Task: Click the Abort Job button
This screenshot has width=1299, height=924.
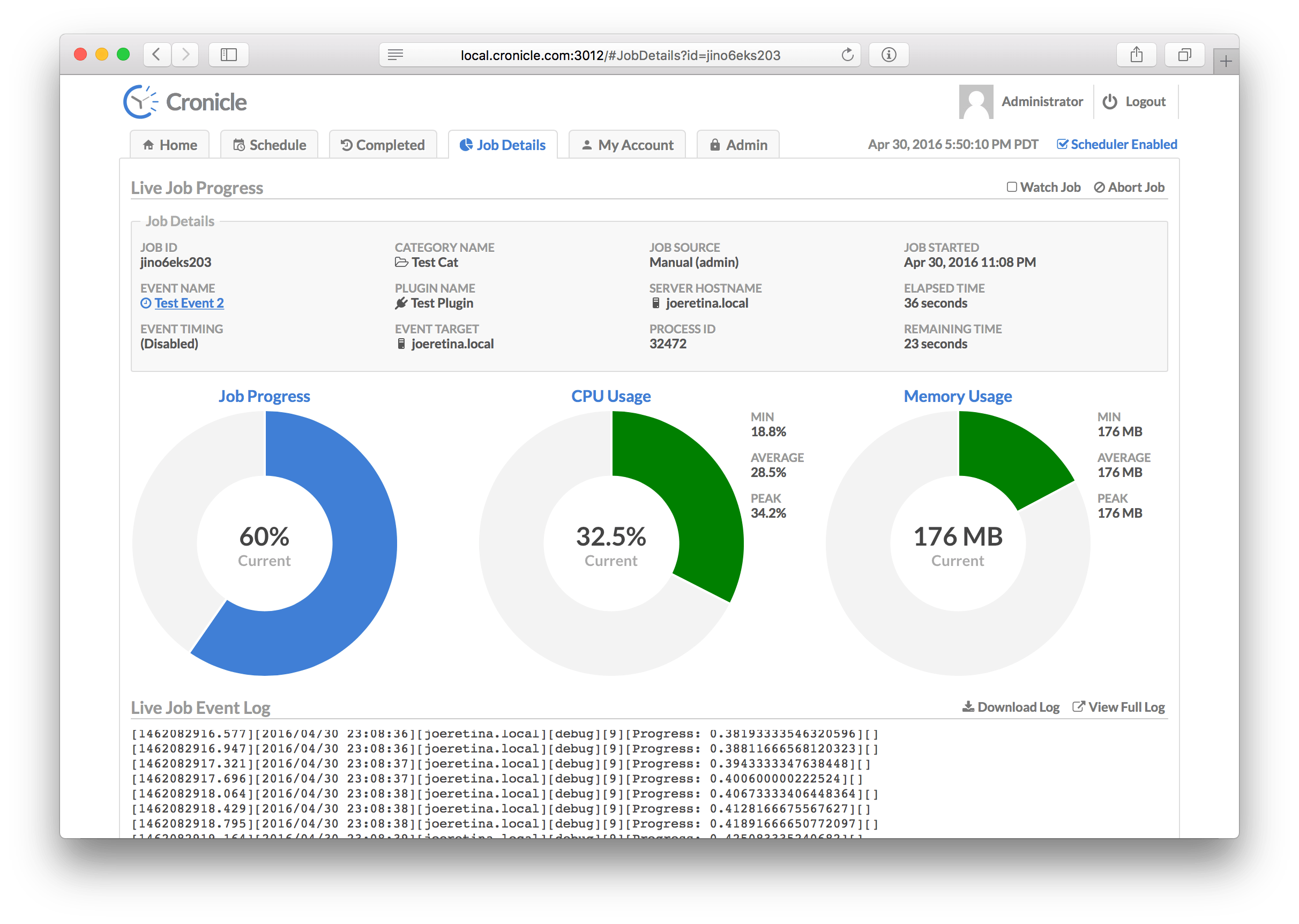Action: pos(1129,187)
